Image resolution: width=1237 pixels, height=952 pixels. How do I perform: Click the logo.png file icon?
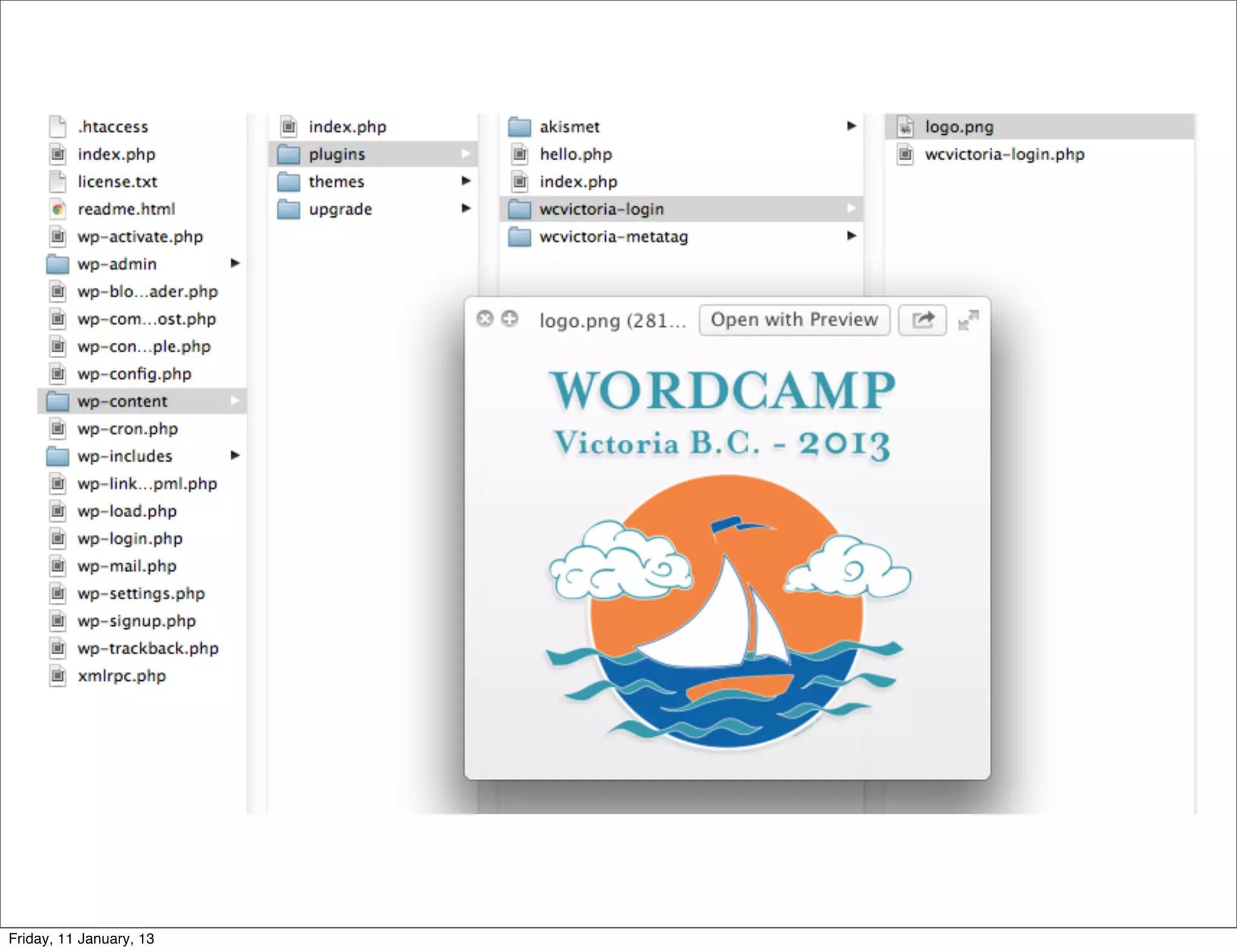click(905, 127)
